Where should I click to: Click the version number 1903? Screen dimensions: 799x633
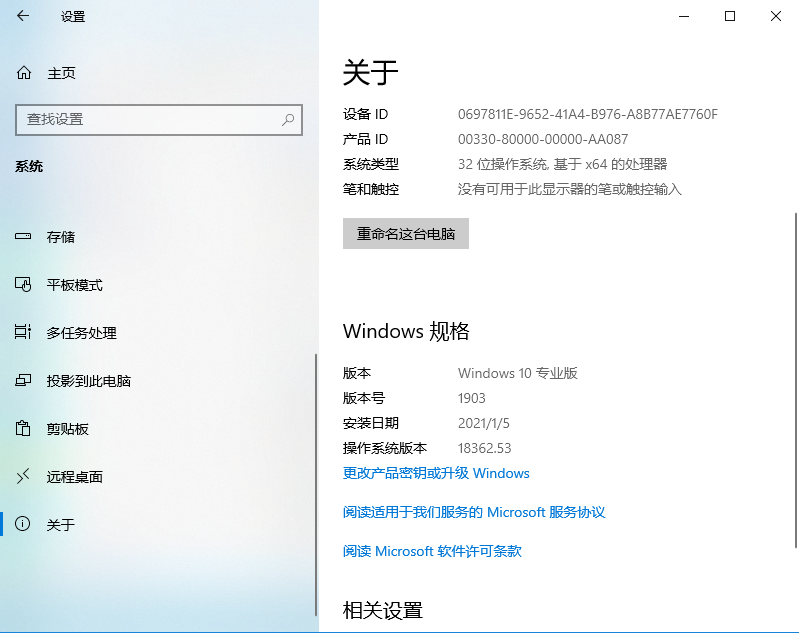point(472,398)
